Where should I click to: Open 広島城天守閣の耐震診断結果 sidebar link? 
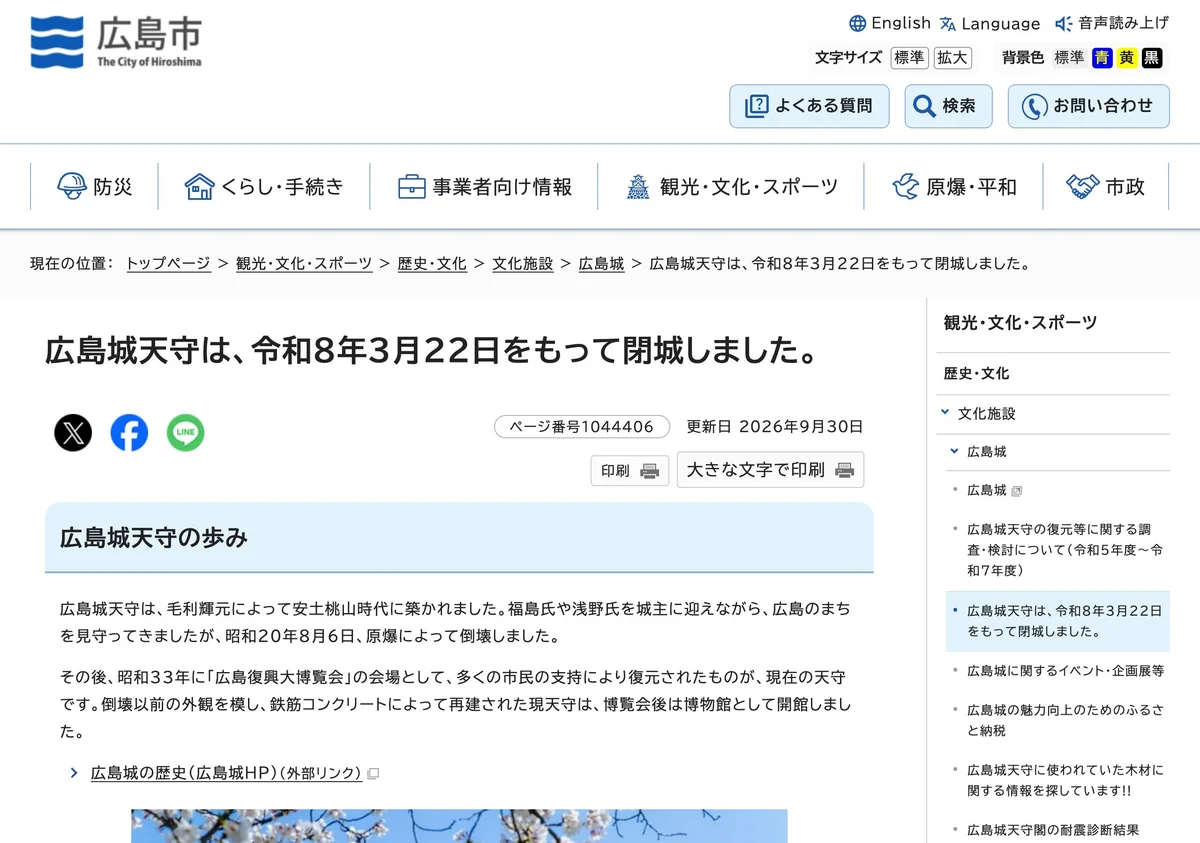pyautogui.click(x=1053, y=830)
